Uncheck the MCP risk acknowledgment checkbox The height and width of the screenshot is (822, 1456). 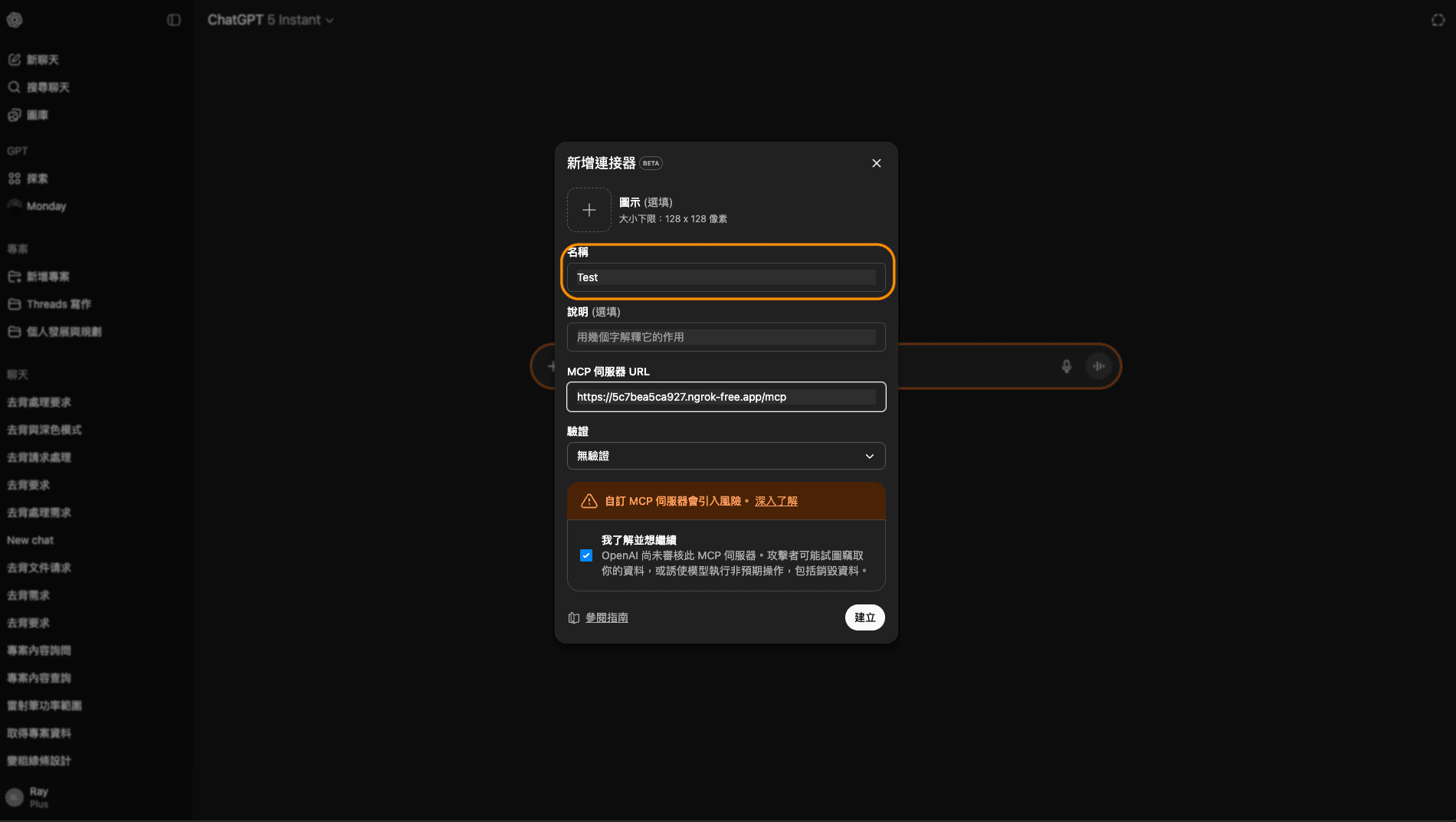pos(586,555)
